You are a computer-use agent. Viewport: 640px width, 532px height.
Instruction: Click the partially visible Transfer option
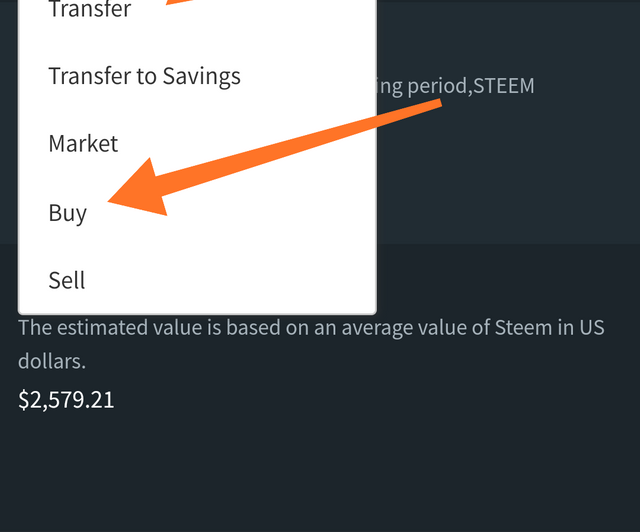coord(90,11)
